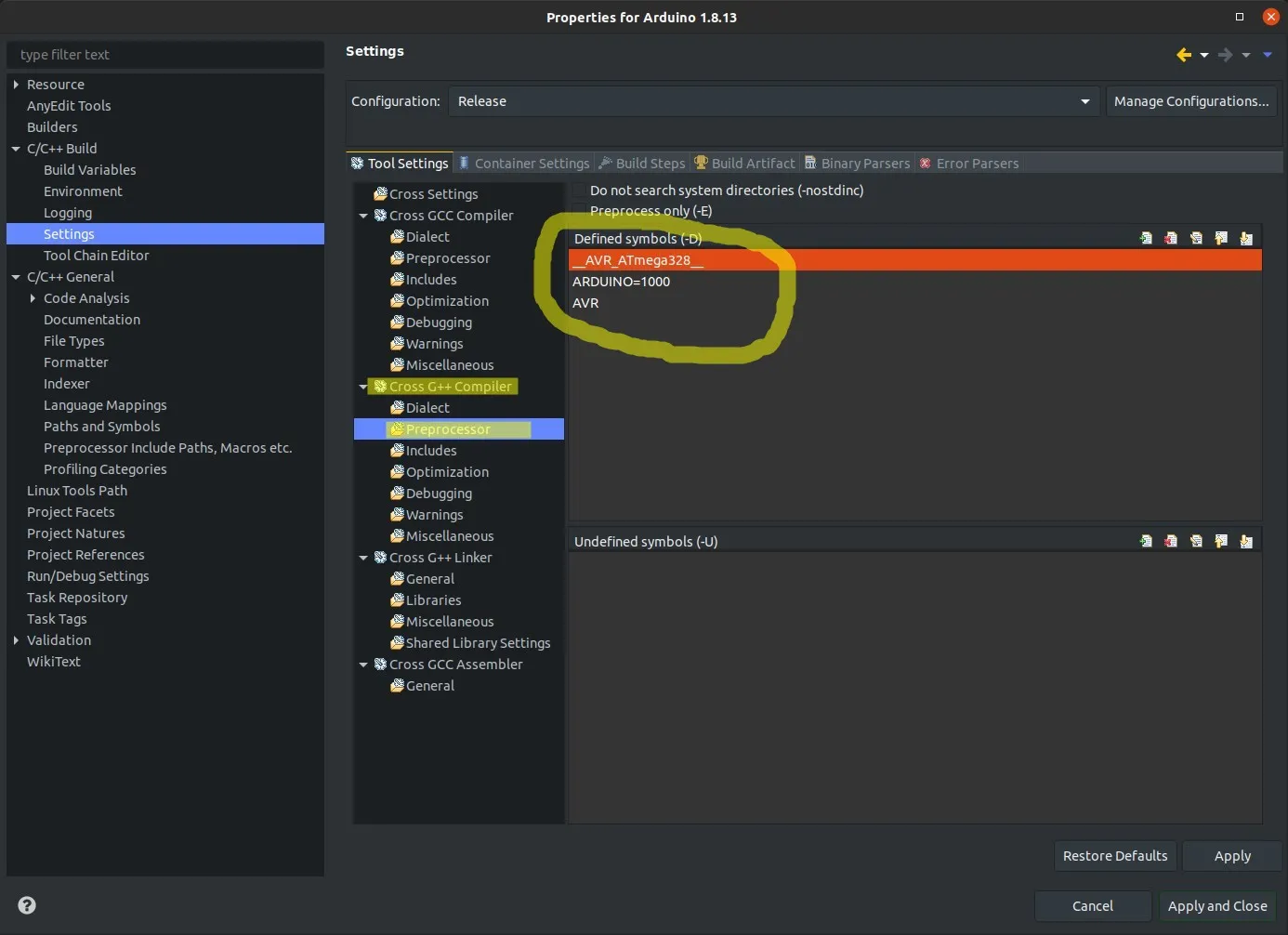Click the Shared Library Settings icon

click(397, 643)
